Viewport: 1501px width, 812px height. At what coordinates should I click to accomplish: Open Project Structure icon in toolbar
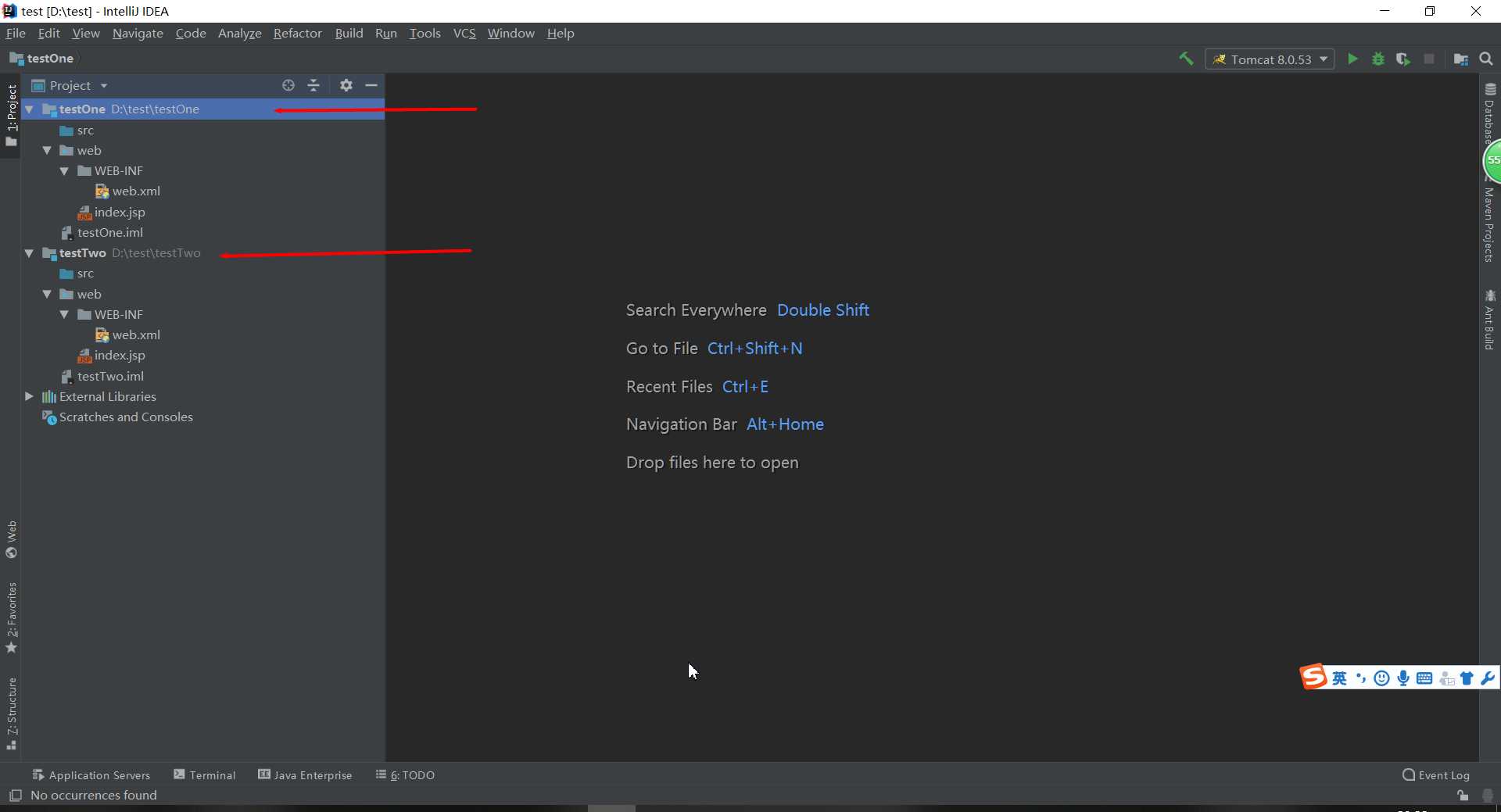[x=1460, y=59]
